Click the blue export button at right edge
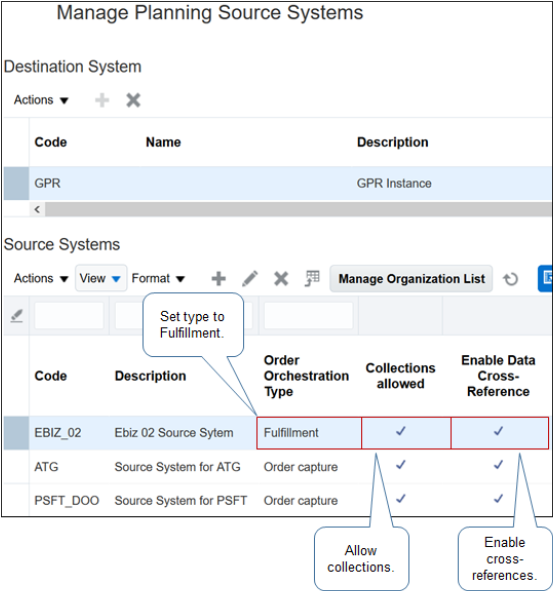Viewport: 554px width, 592px height. click(x=545, y=279)
